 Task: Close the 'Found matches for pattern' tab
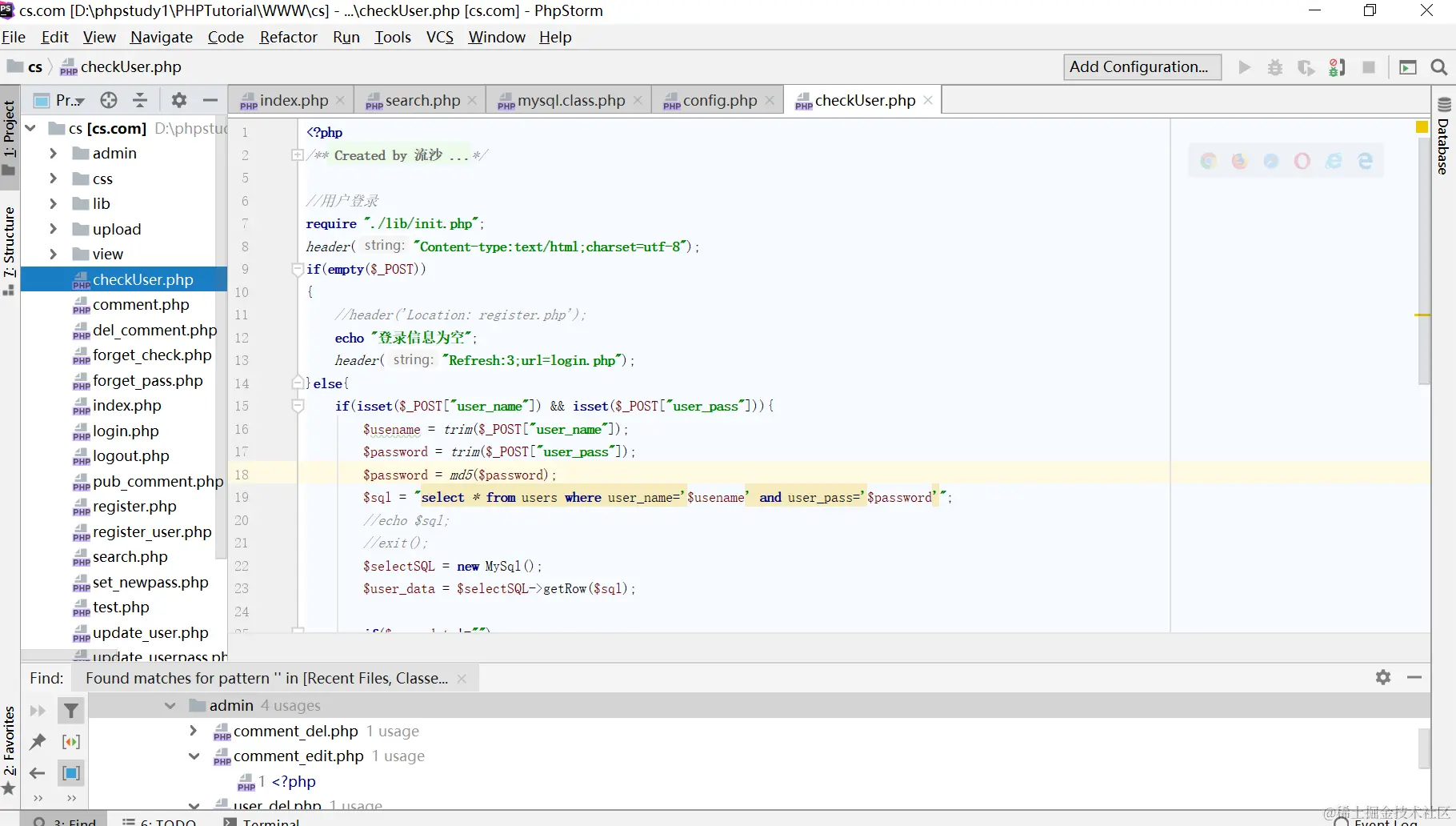tap(462, 679)
